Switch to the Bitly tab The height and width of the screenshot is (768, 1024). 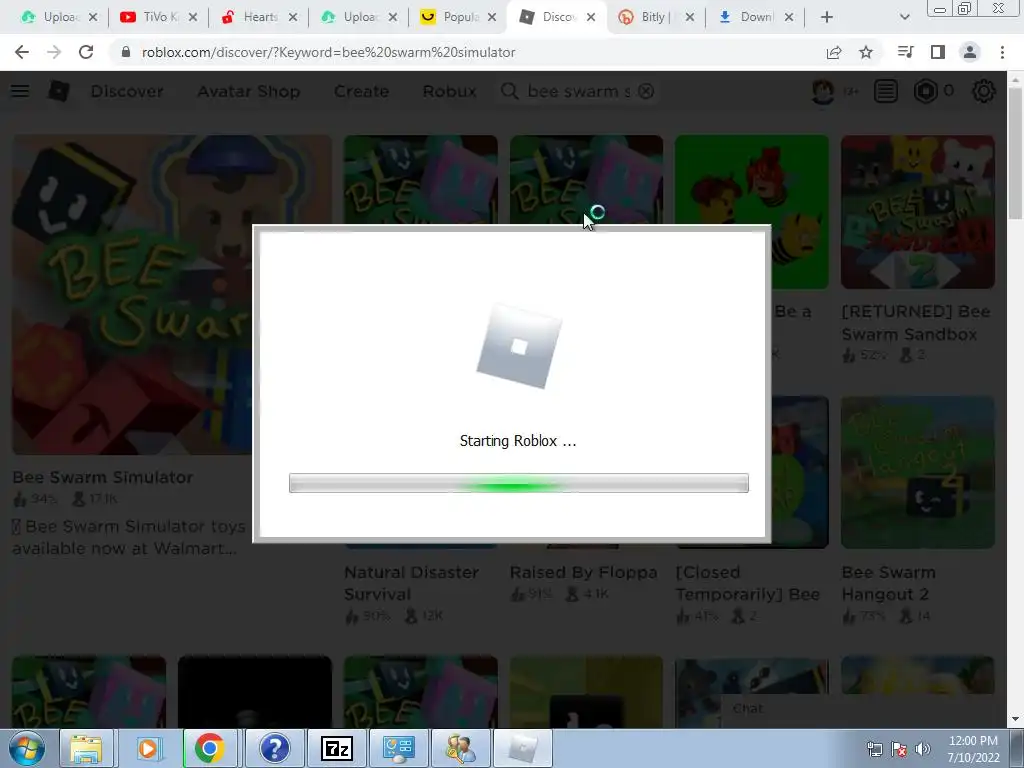(x=656, y=17)
